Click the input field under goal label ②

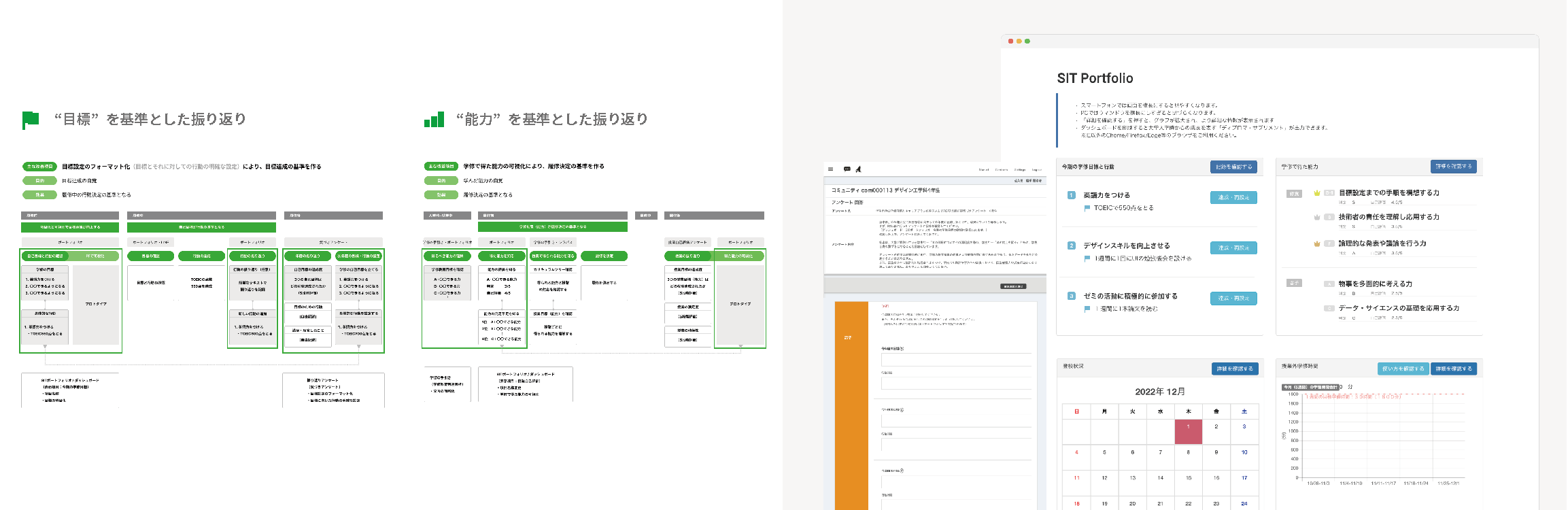[x=956, y=422]
